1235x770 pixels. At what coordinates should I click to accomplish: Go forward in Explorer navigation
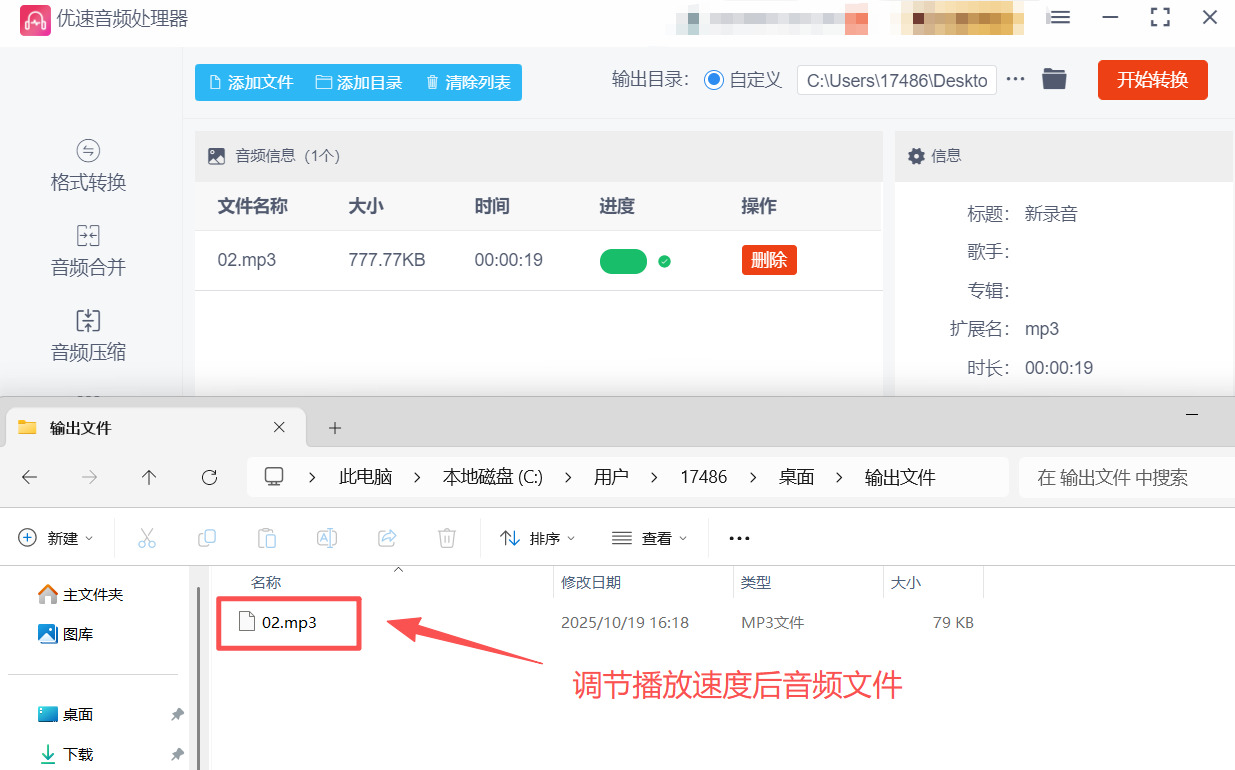[x=90, y=477]
